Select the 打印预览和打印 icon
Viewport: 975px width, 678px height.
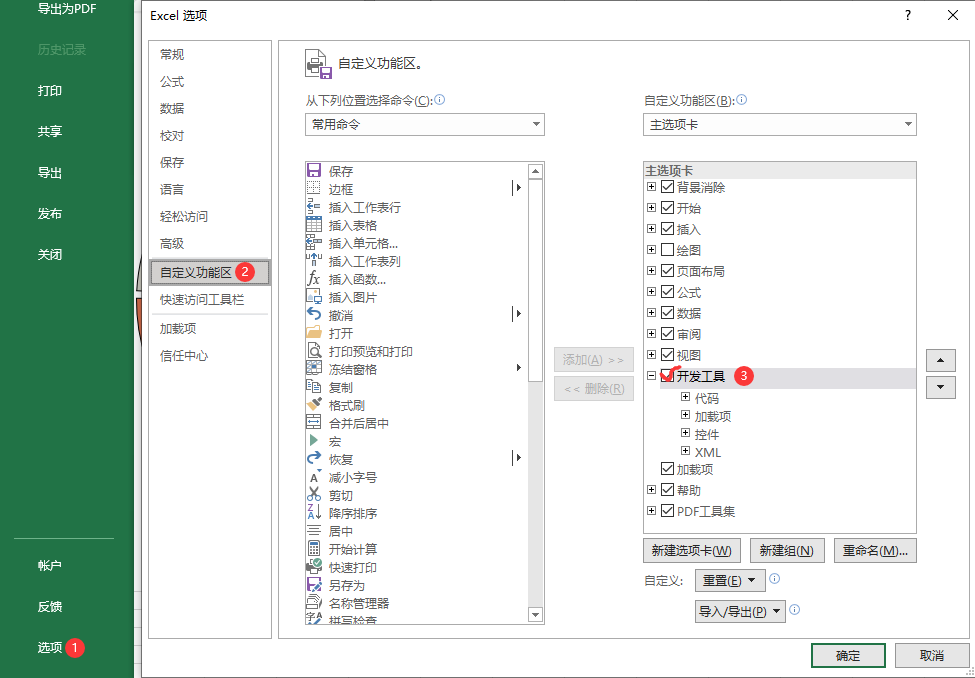pos(314,351)
